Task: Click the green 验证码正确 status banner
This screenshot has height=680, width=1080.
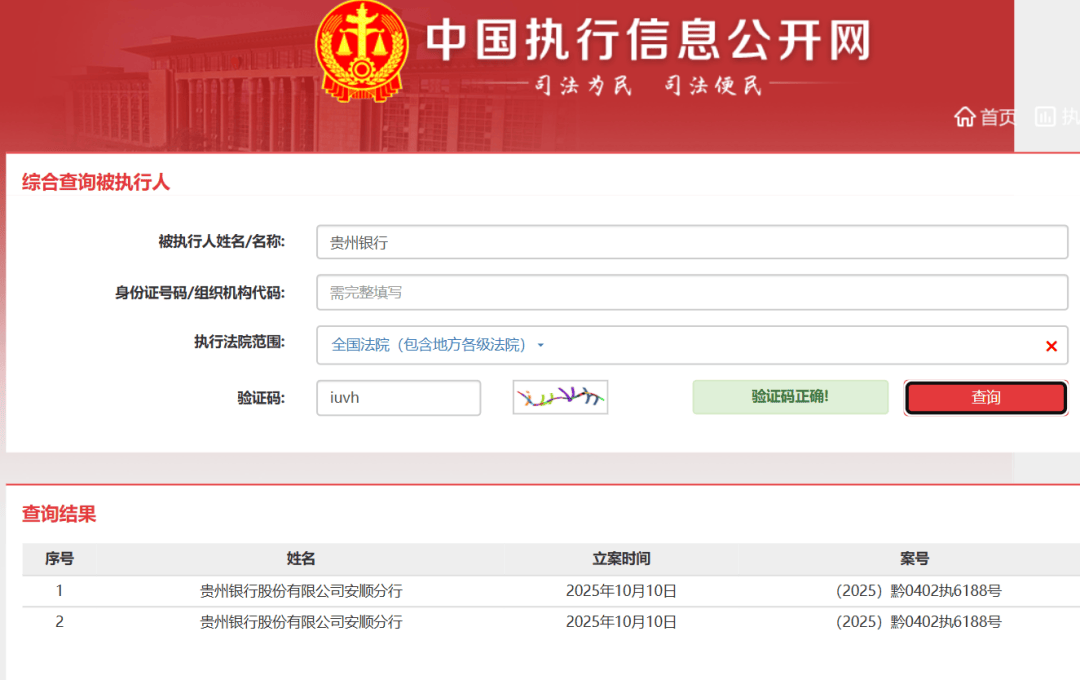Action: point(790,397)
